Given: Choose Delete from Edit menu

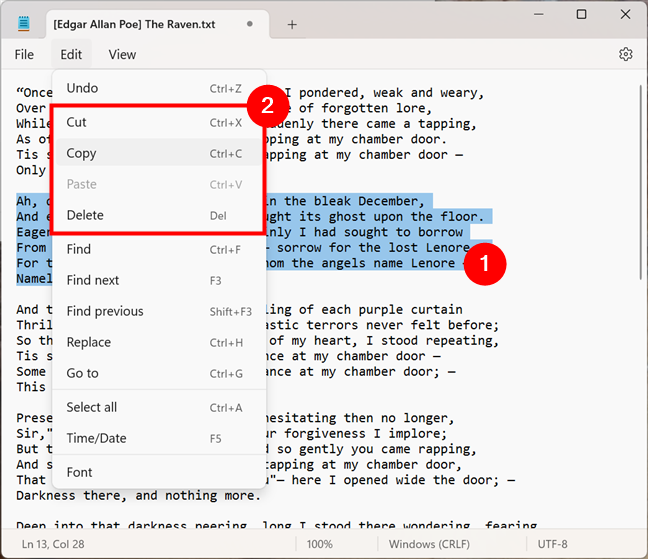Looking at the screenshot, I should 159,215.
